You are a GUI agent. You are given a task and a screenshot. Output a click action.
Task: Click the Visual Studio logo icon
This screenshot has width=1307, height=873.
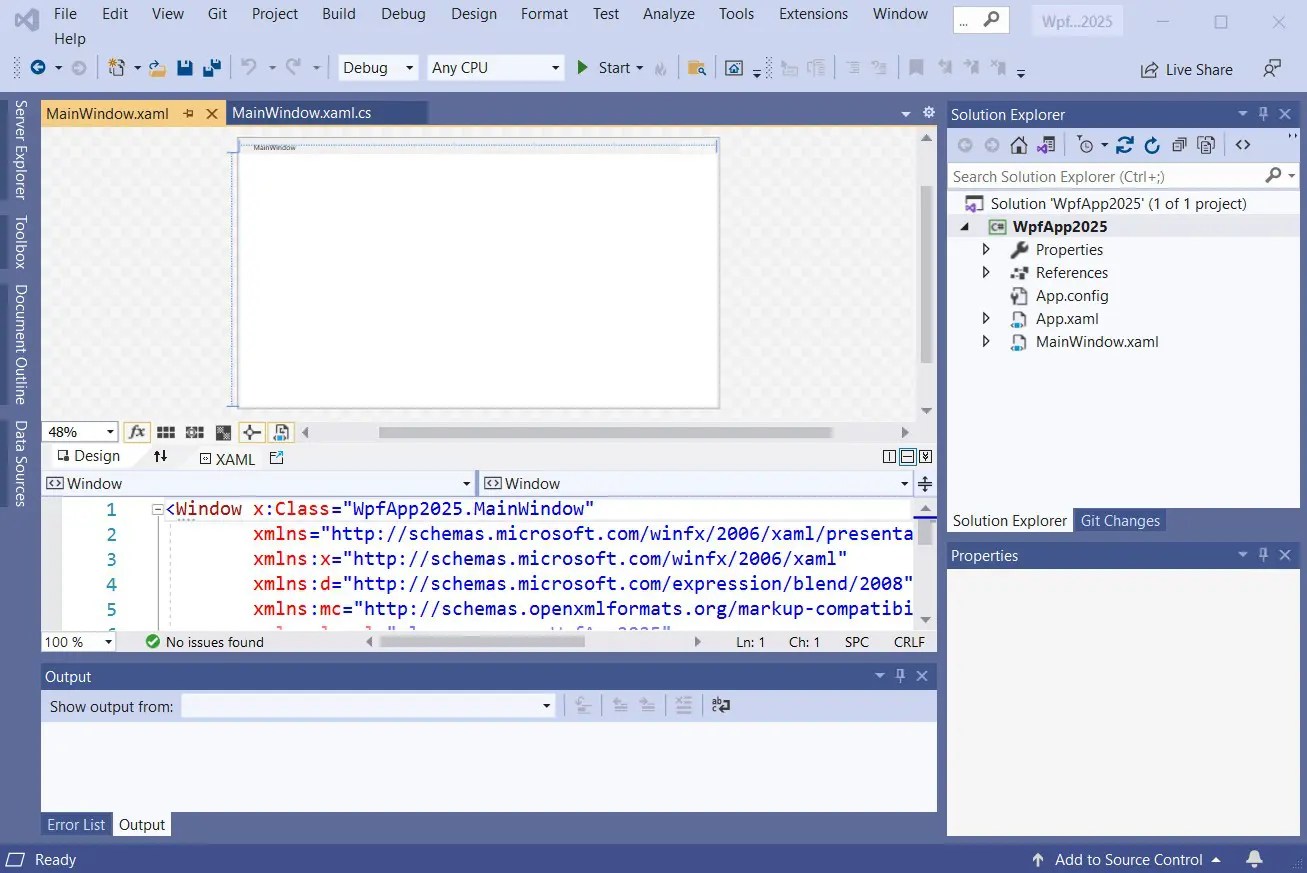point(27,19)
